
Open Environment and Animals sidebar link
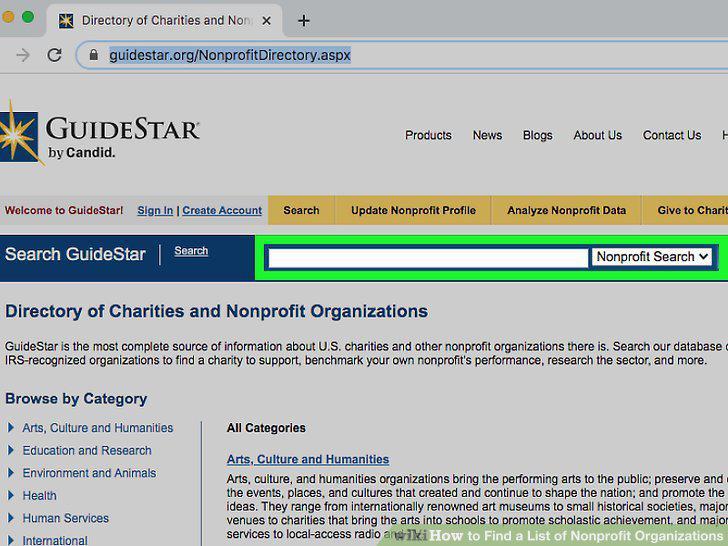89,473
